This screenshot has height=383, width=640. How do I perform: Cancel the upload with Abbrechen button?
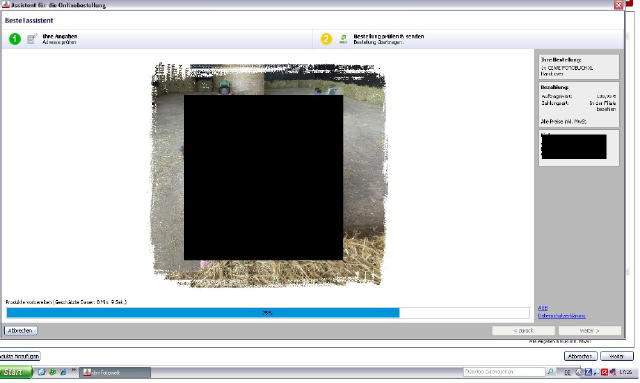click(x=20, y=330)
